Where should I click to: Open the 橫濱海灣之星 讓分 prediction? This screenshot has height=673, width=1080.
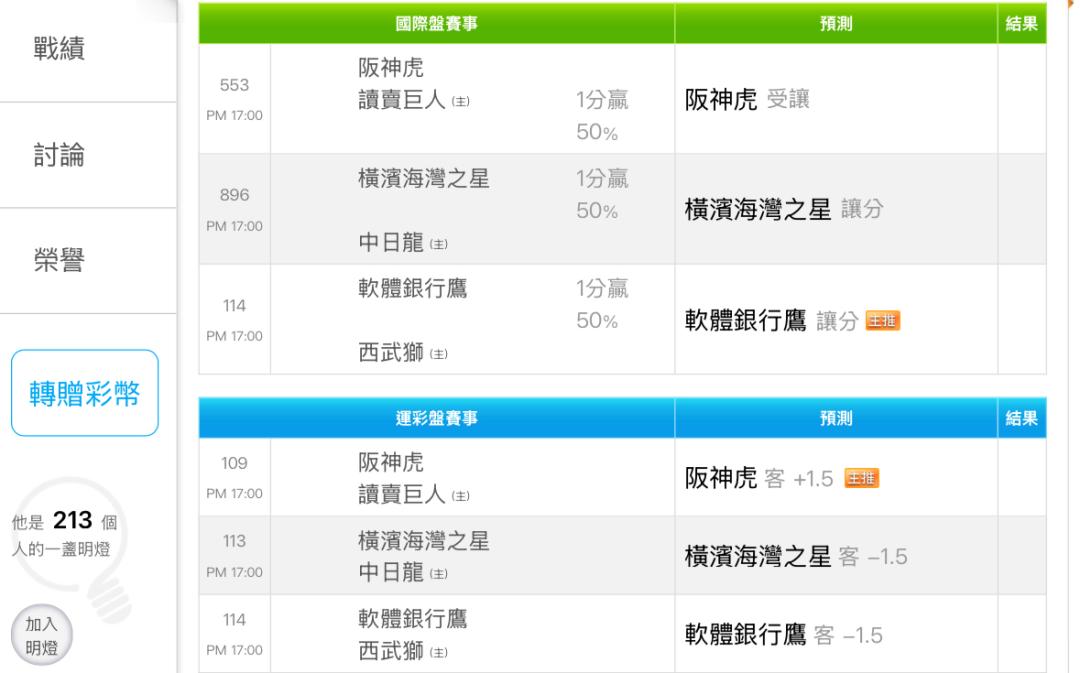click(x=784, y=209)
